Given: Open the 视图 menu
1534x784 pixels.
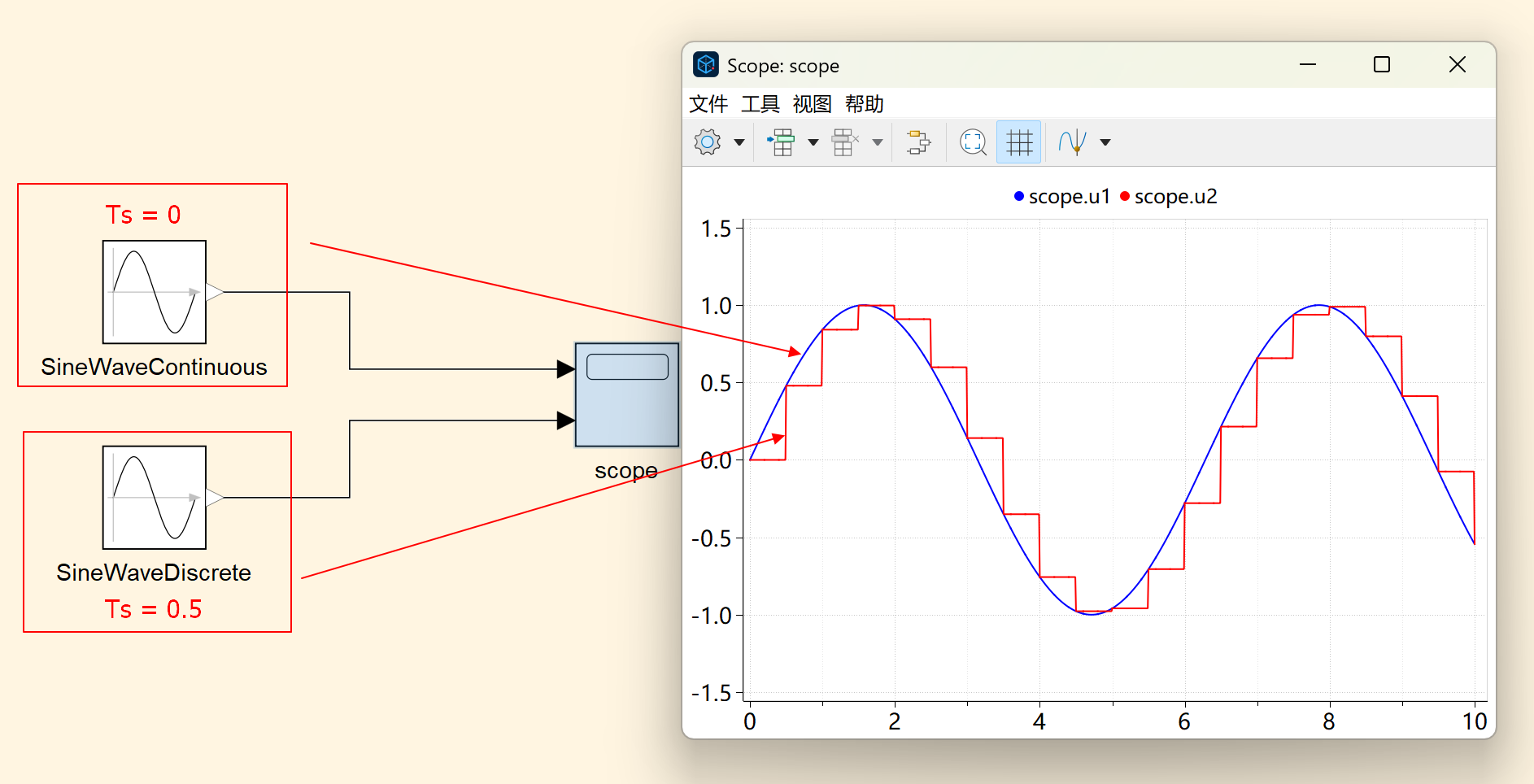Looking at the screenshot, I should [812, 104].
